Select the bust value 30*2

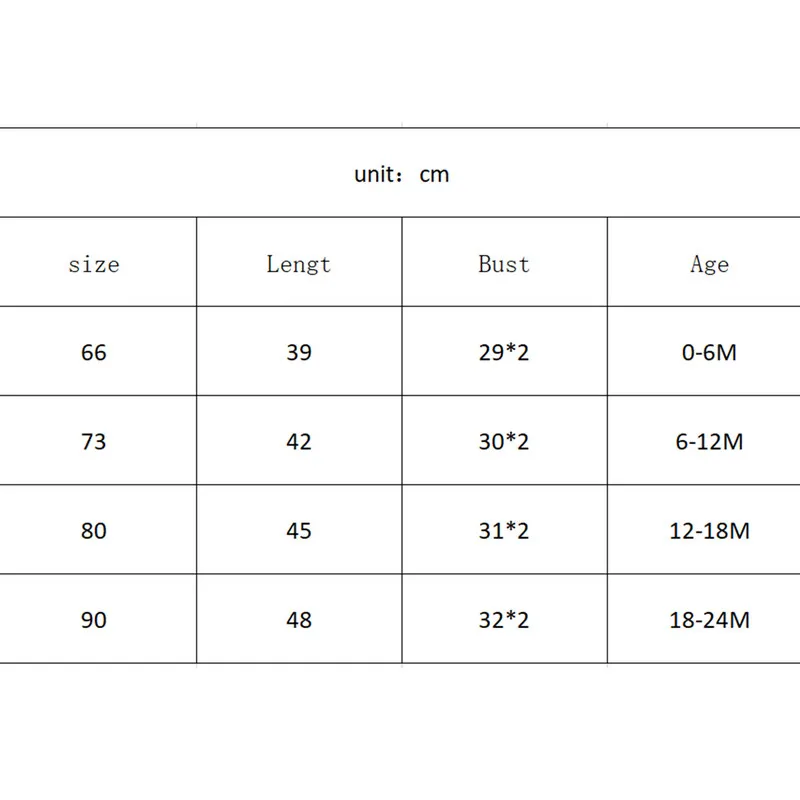(x=504, y=441)
